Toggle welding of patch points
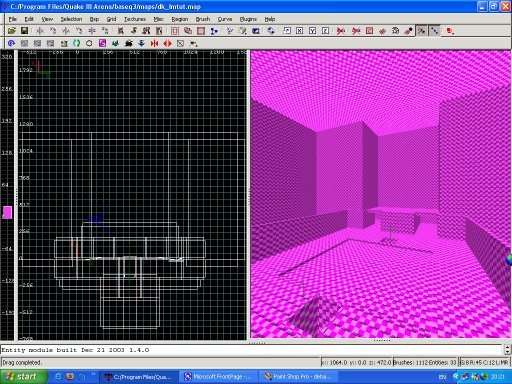The width and height of the screenshot is (512, 384). pos(422,31)
